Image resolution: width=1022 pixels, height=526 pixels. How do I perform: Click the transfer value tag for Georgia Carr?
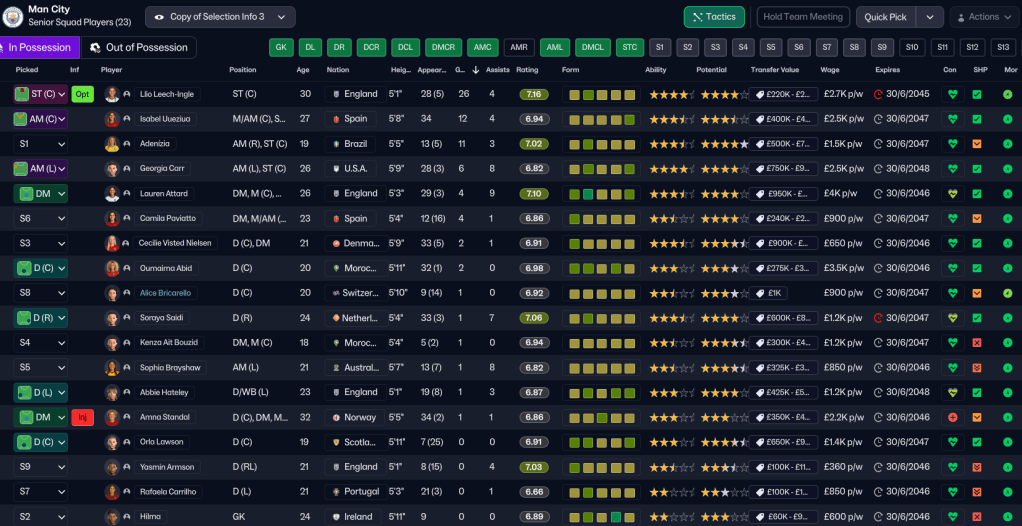point(784,169)
